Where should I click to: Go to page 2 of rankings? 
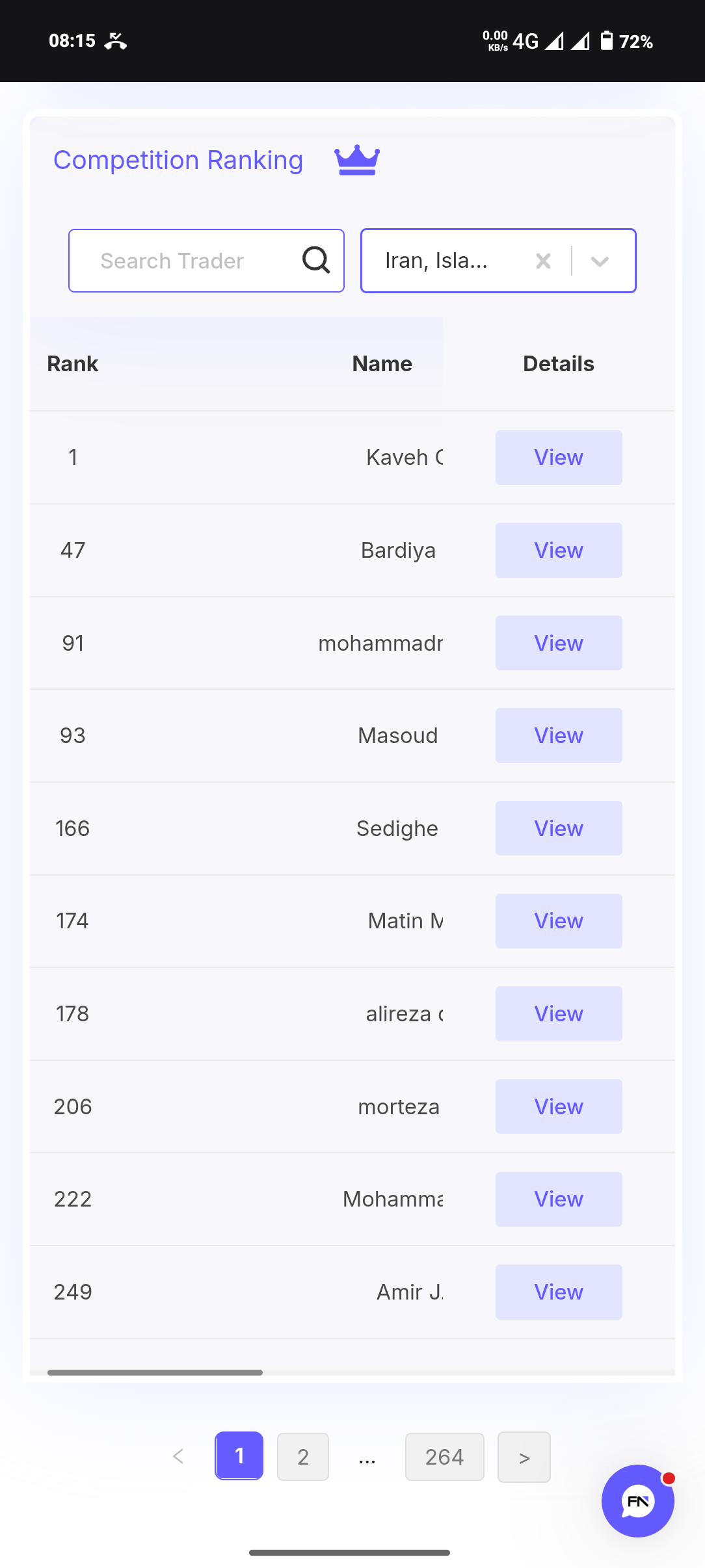303,1457
